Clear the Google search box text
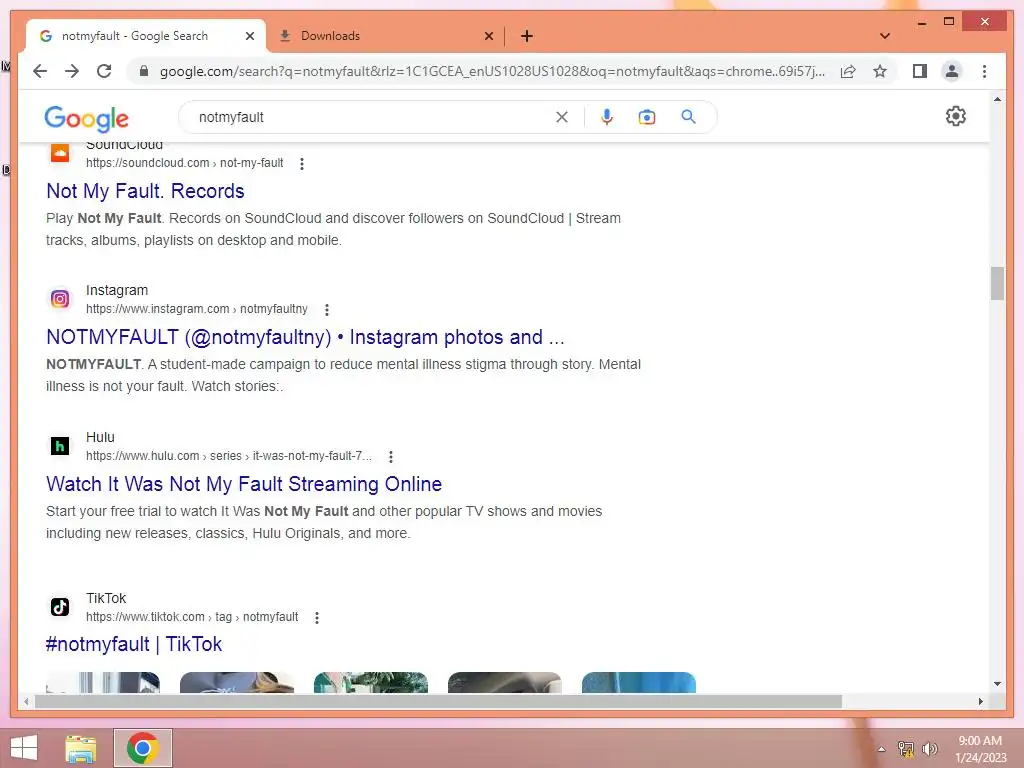Screen dimensions: 1024x768 coord(562,117)
